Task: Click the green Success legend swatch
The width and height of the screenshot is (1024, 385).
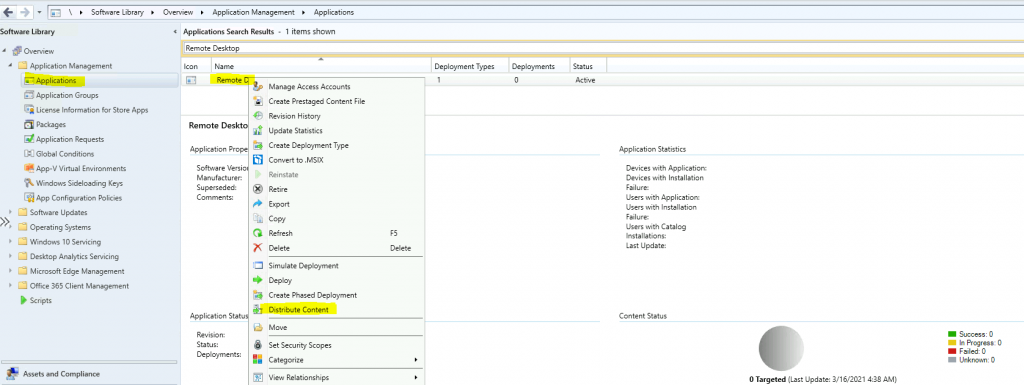Action: tap(952, 334)
